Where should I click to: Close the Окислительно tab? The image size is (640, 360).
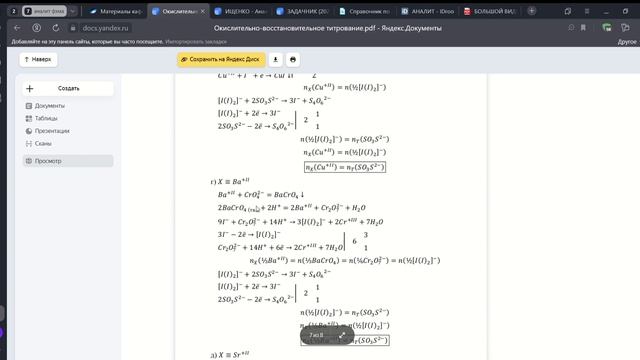tap(202, 11)
